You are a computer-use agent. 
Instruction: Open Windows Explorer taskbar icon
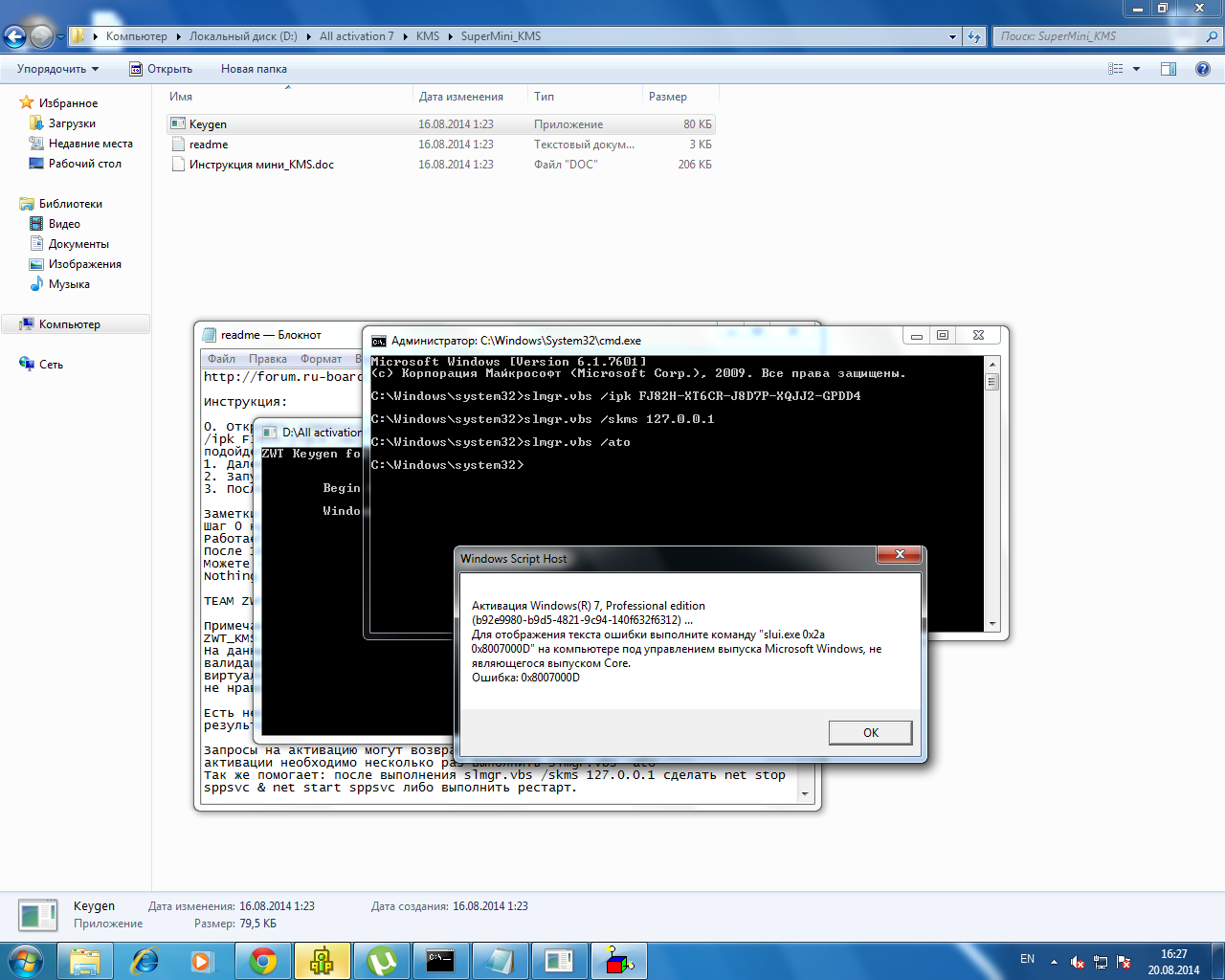click(85, 961)
